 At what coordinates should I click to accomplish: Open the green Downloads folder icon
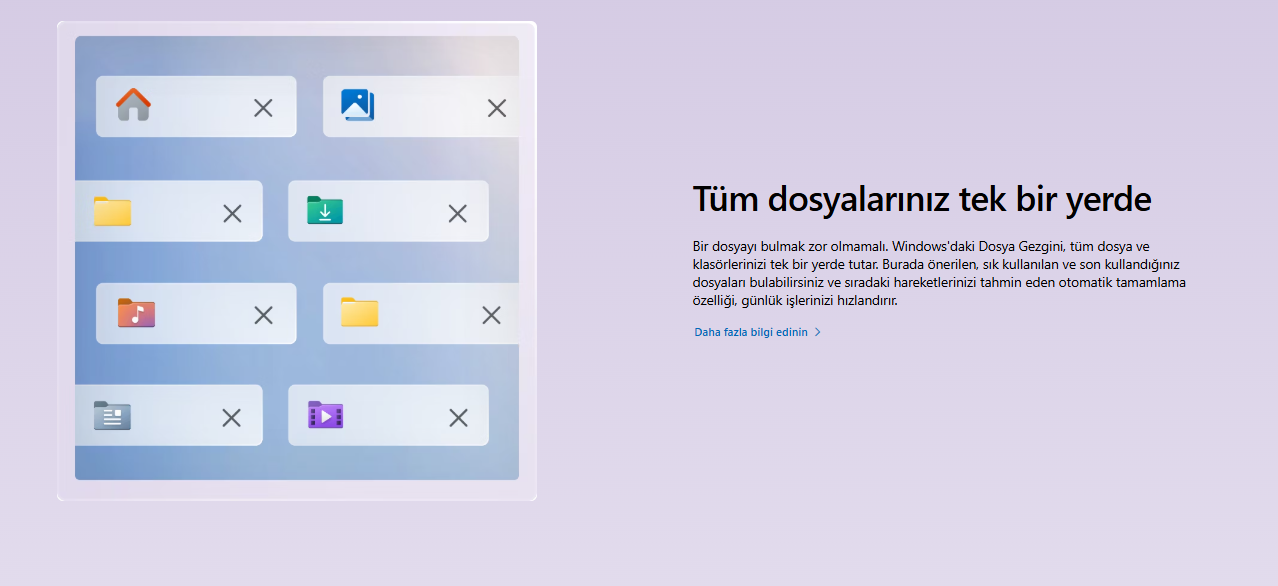325,211
